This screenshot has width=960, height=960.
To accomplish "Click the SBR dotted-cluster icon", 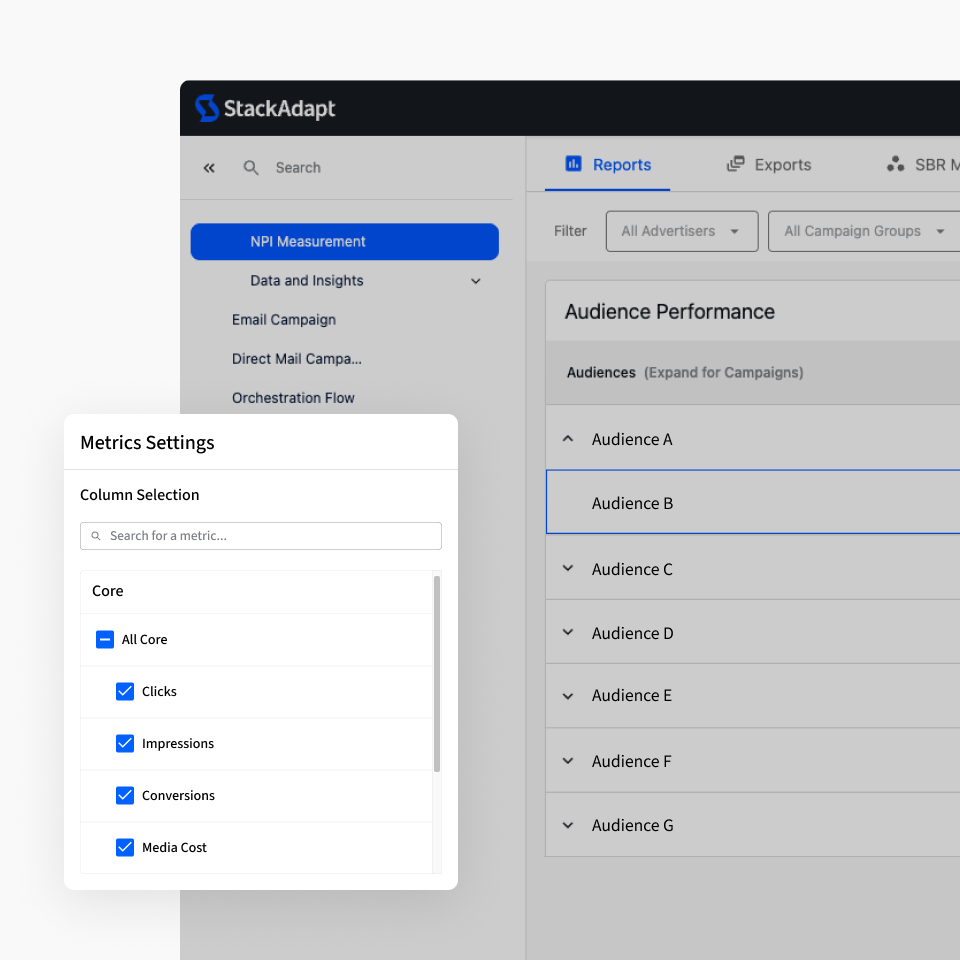I will click(895, 163).
